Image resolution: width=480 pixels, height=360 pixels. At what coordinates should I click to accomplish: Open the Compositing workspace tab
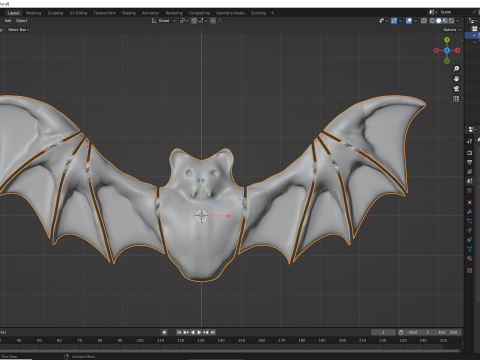tap(199, 13)
